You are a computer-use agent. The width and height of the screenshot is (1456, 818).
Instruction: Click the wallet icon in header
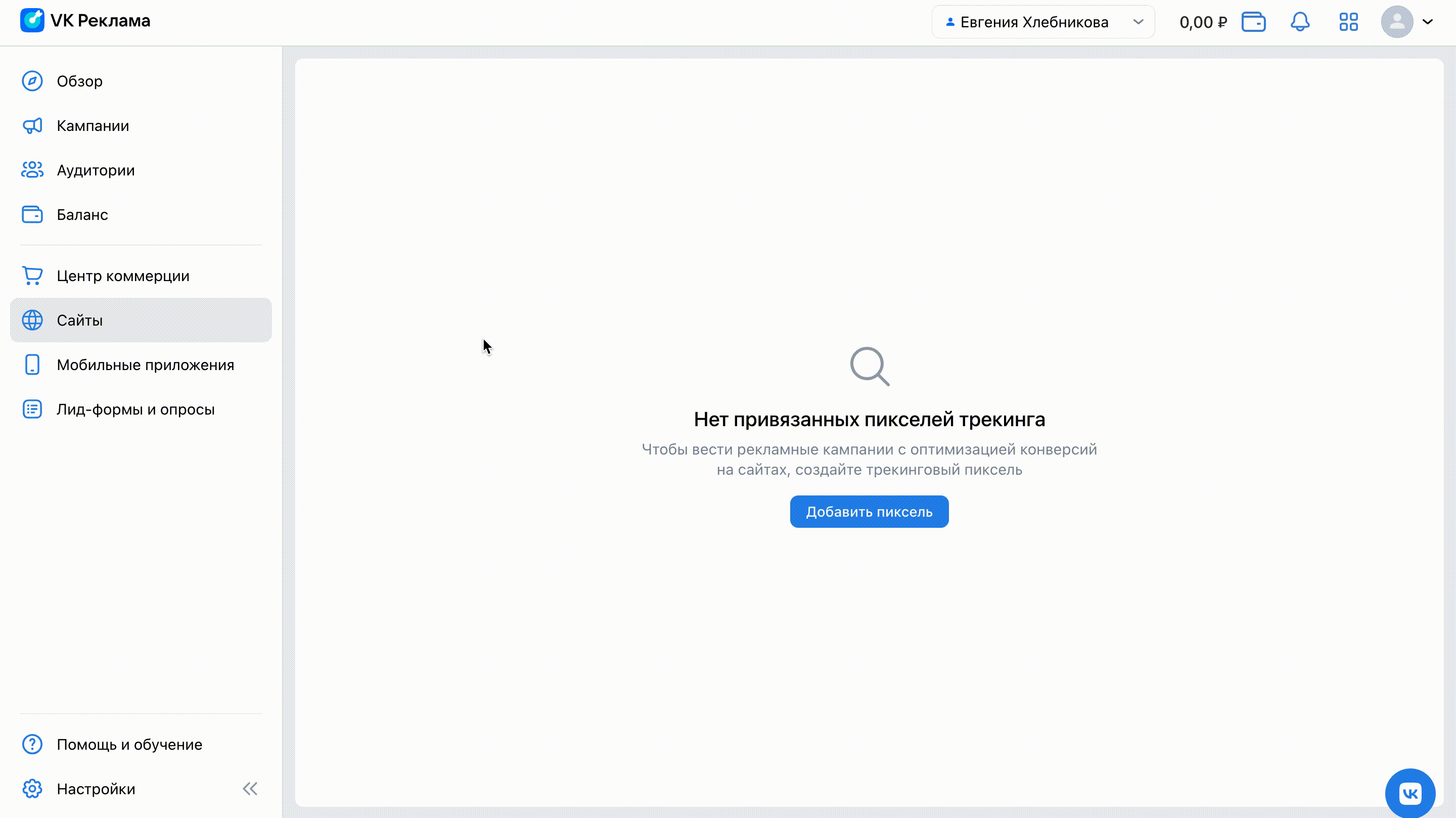[1253, 22]
